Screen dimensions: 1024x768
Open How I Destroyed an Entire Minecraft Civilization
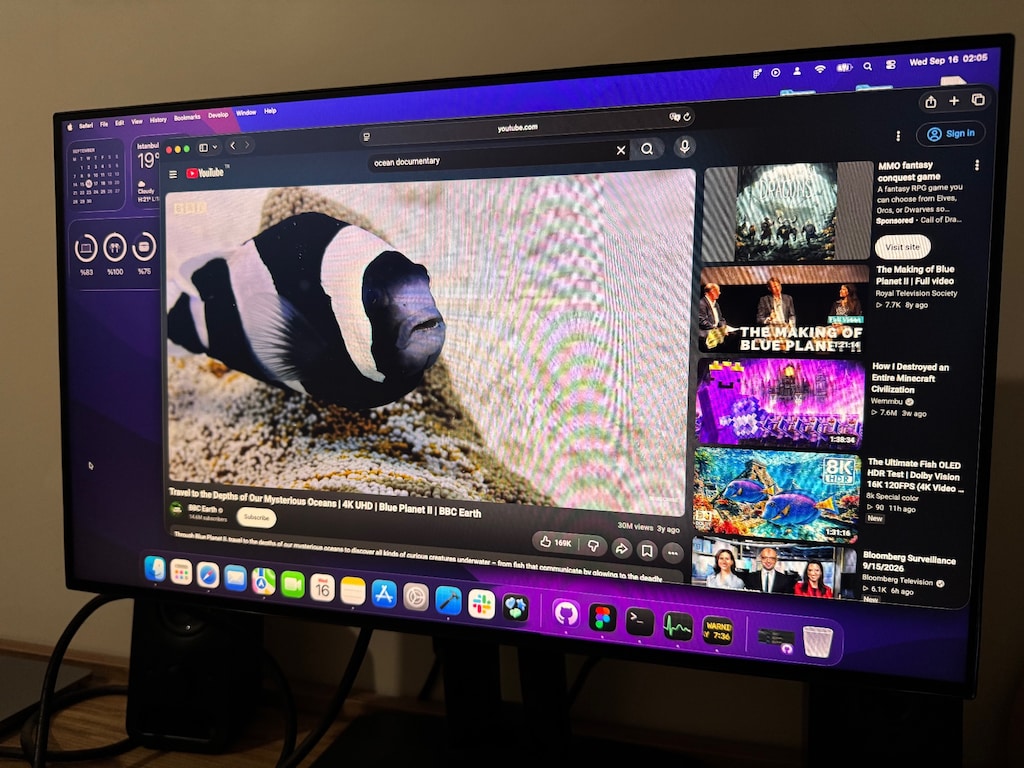pos(910,377)
